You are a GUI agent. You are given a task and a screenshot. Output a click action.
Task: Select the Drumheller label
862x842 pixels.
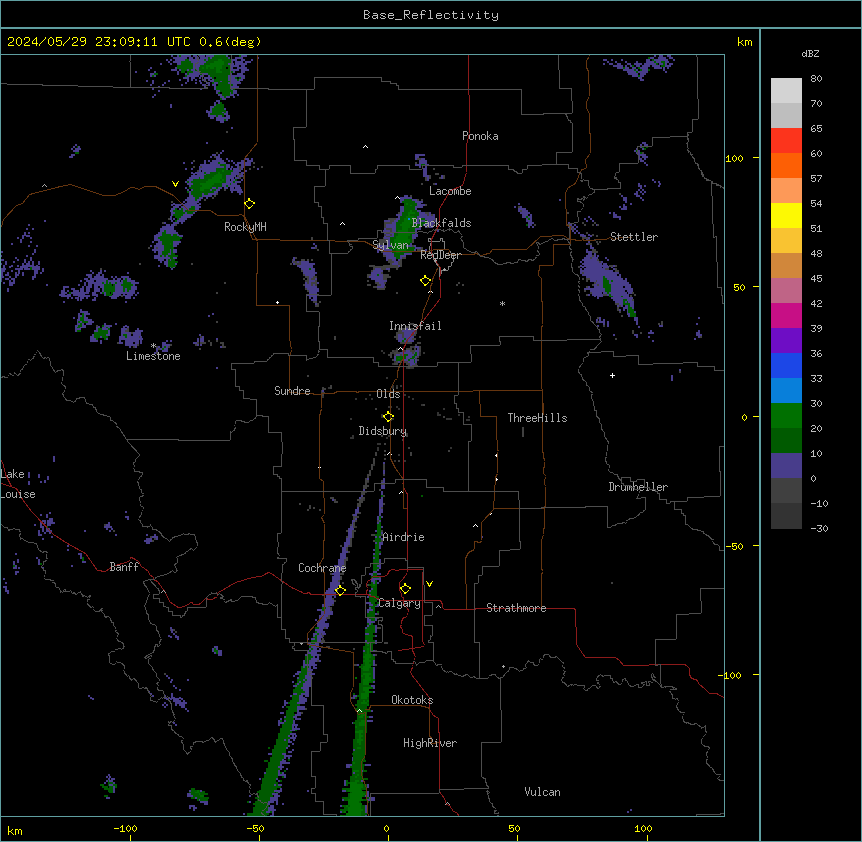click(x=638, y=487)
